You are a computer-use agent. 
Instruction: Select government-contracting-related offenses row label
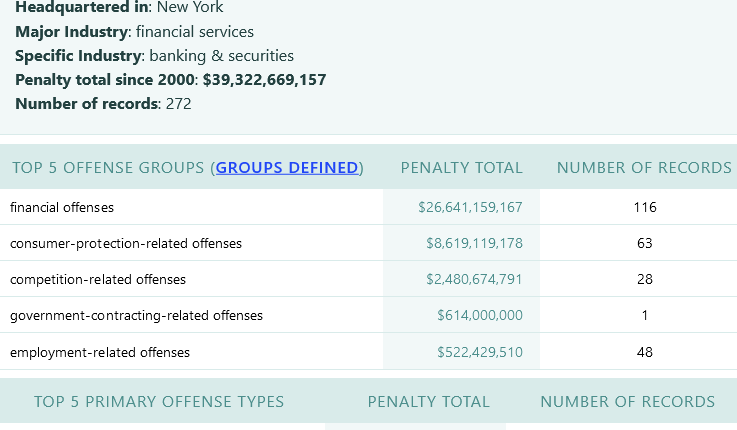(136, 315)
